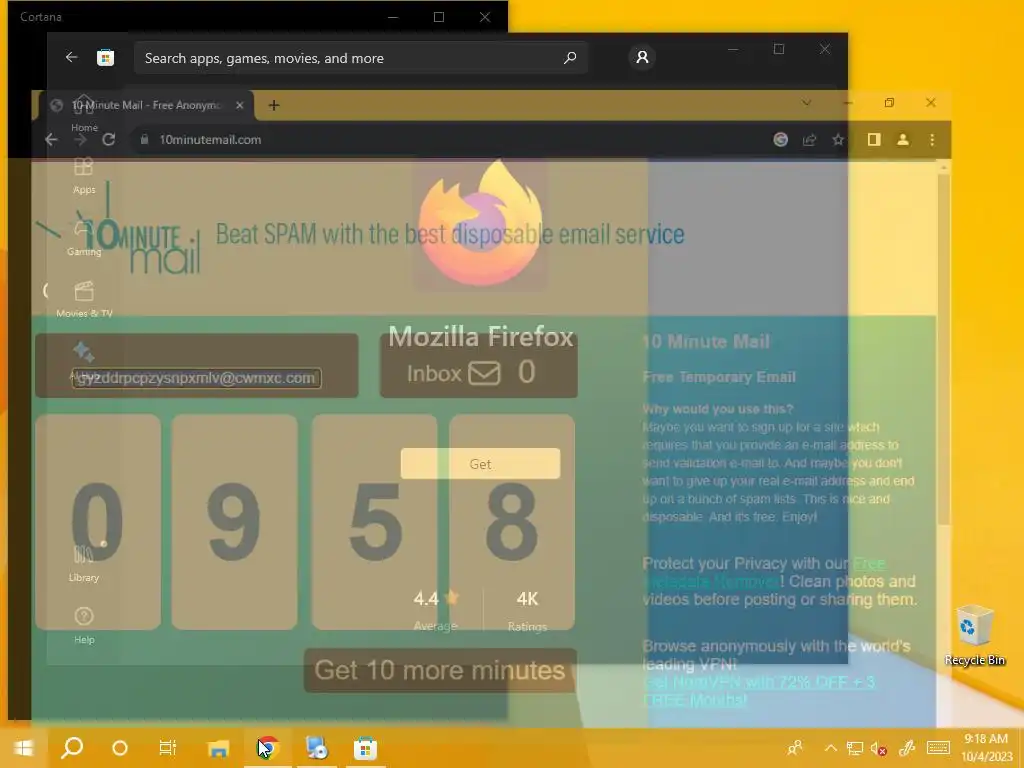Click Chrome's share page icon
This screenshot has height=768, width=1024.
point(809,139)
